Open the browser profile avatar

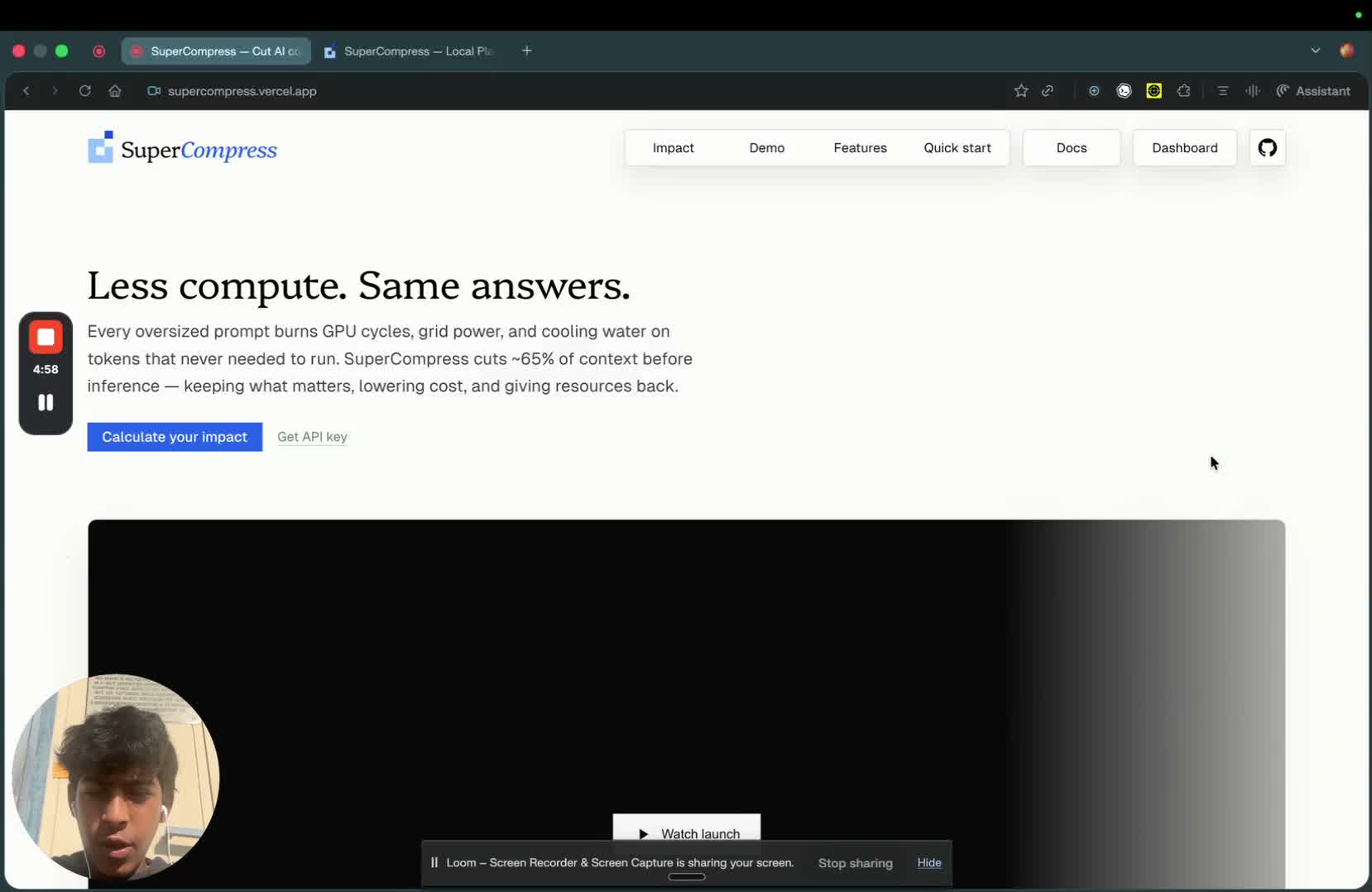[1346, 50]
